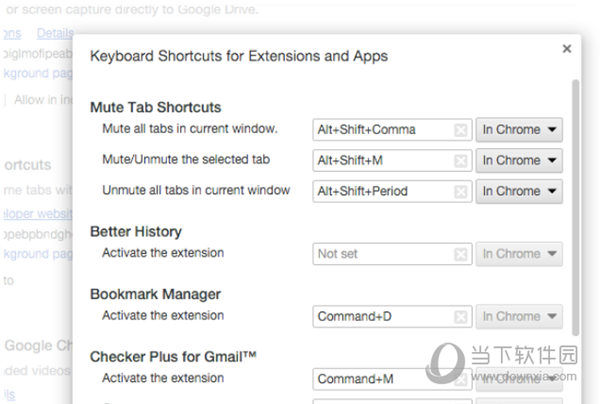
Task: Clear the Alt+Shift+Comma shortcut
Action: pos(460,130)
